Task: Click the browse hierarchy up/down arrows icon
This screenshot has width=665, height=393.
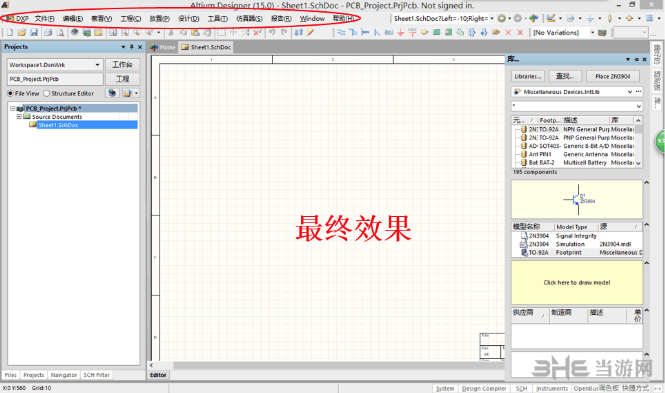Action: coord(299,33)
